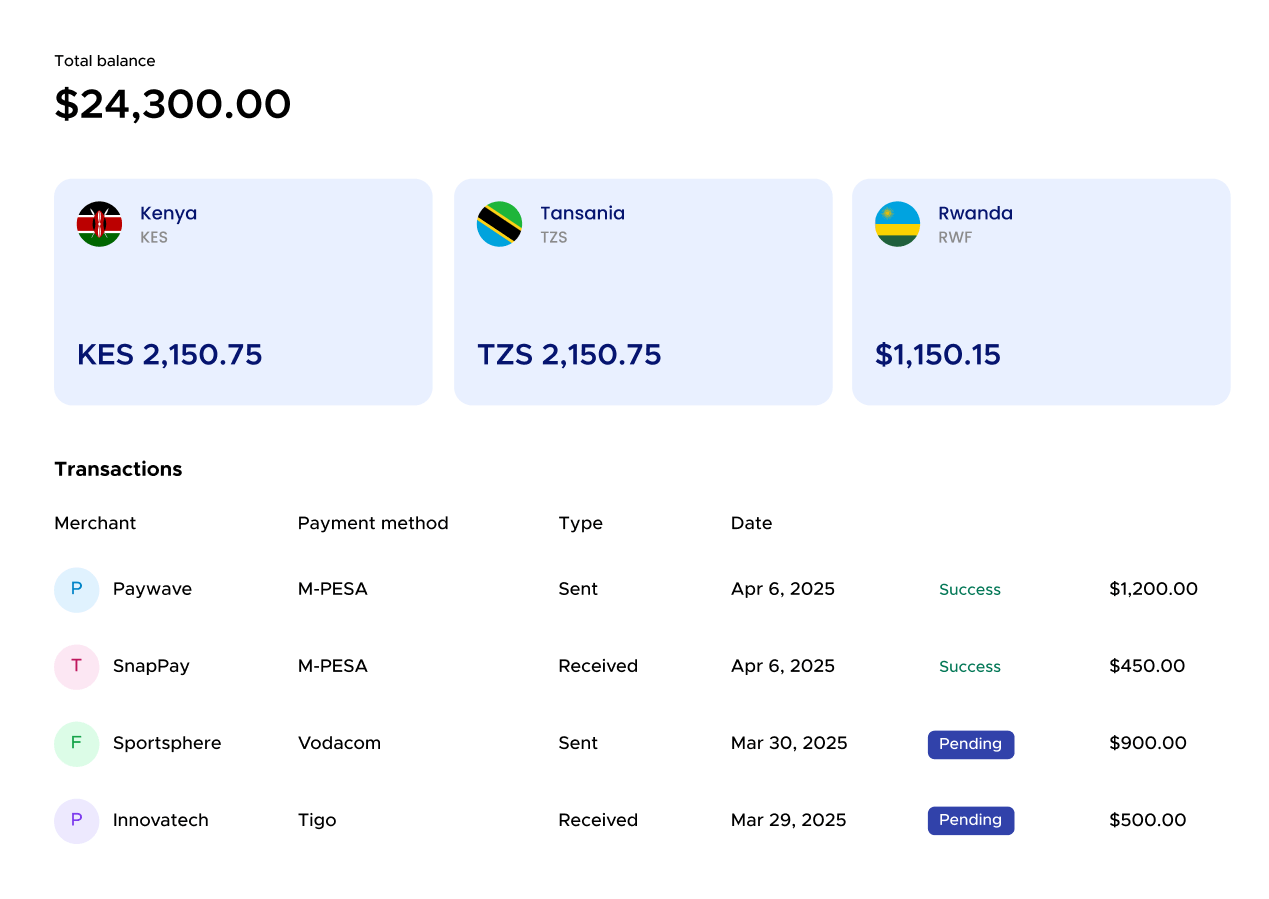Click the Sportsphere merchant avatar
Viewport: 1269px width, 899px height.
(x=76, y=744)
